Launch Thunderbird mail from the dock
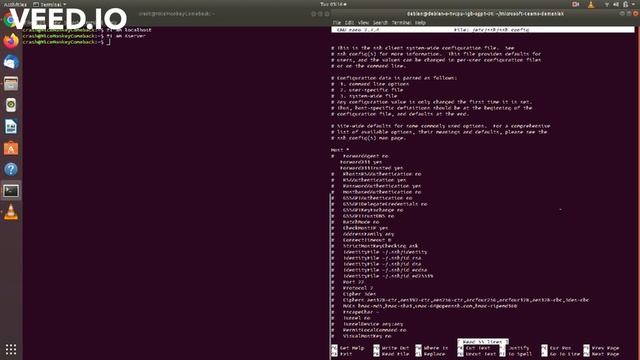Screen dimensions: 640x360 [11, 62]
